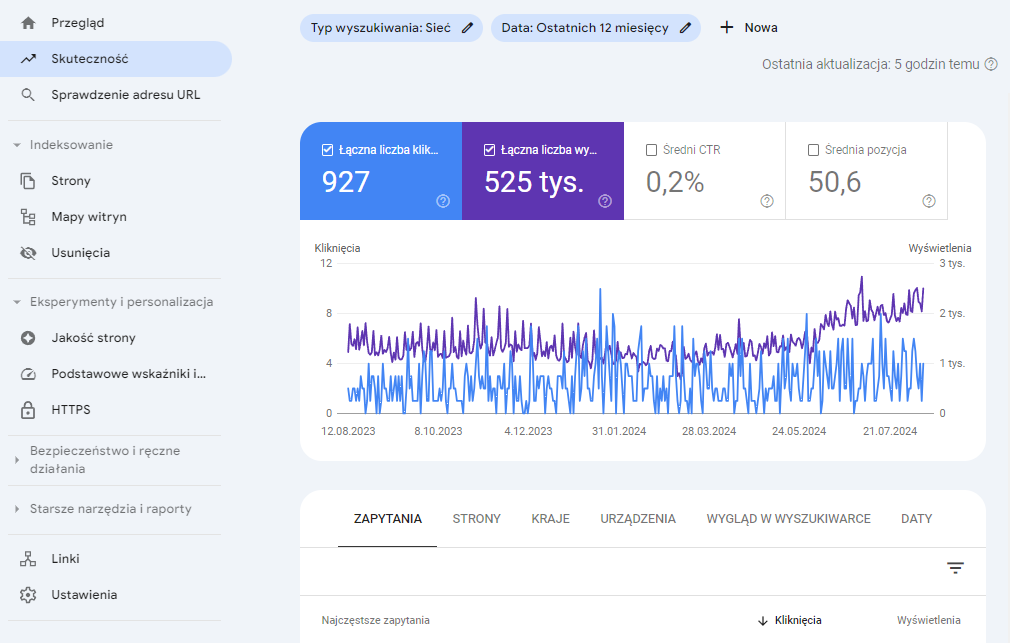Toggle the Łączna liczba wyświetleń purple card
Viewport: 1010px width, 643px height.
(542, 171)
